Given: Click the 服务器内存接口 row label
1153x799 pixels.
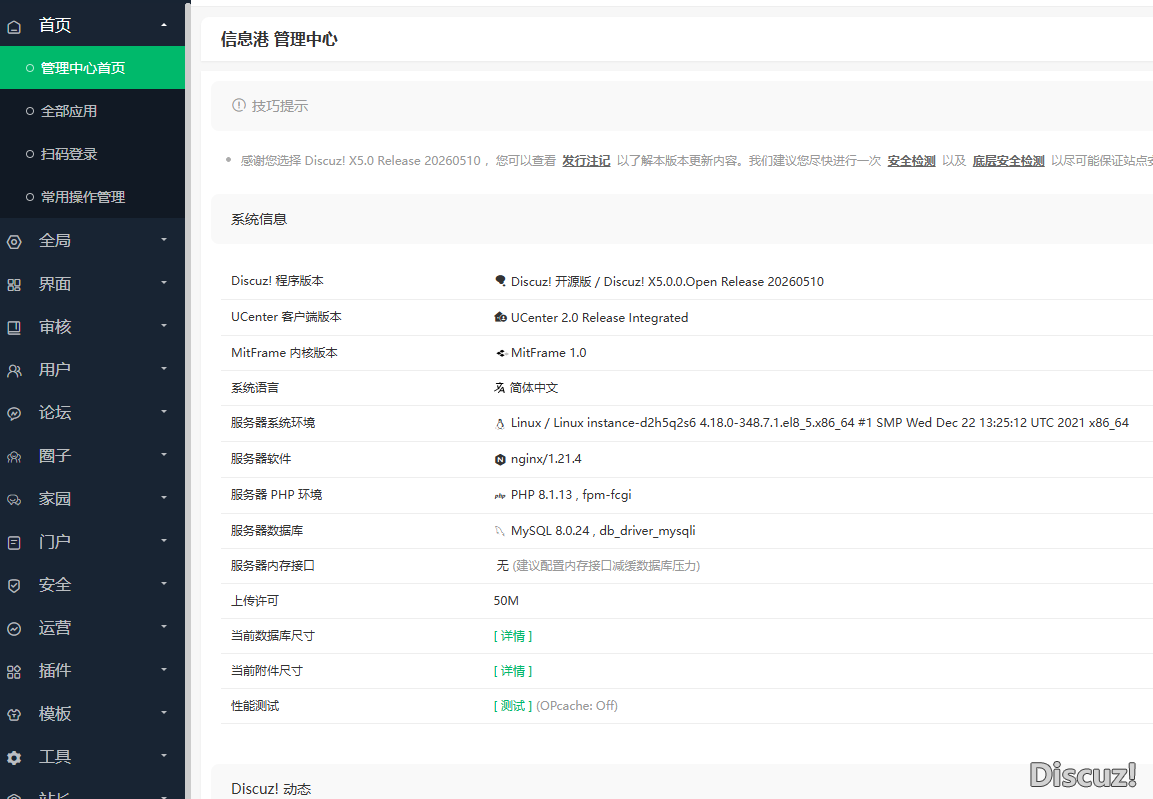Looking at the screenshot, I should point(272,565).
